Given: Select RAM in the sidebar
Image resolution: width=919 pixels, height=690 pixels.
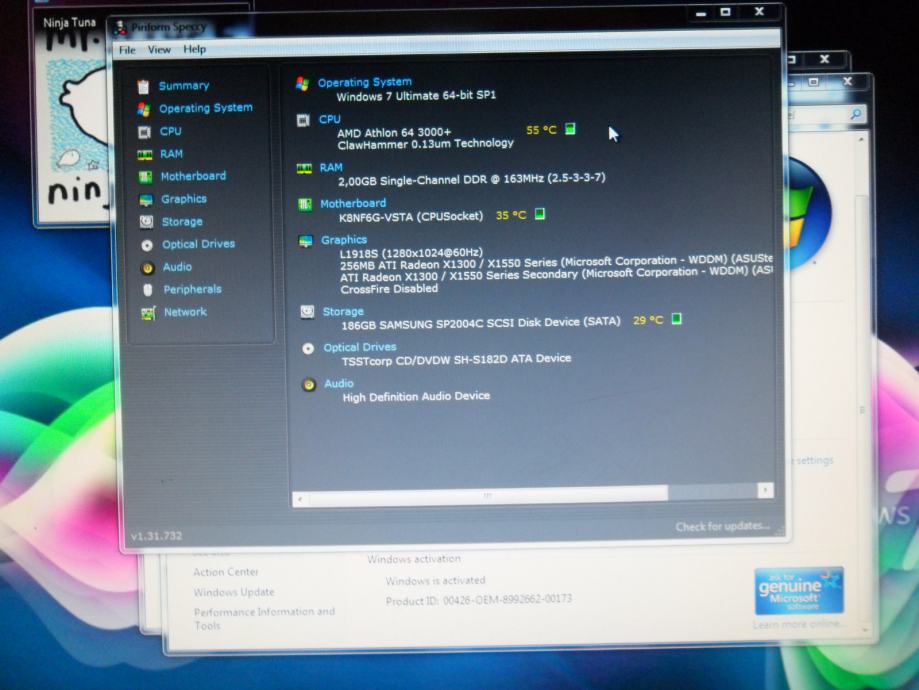Looking at the screenshot, I should click(172, 154).
